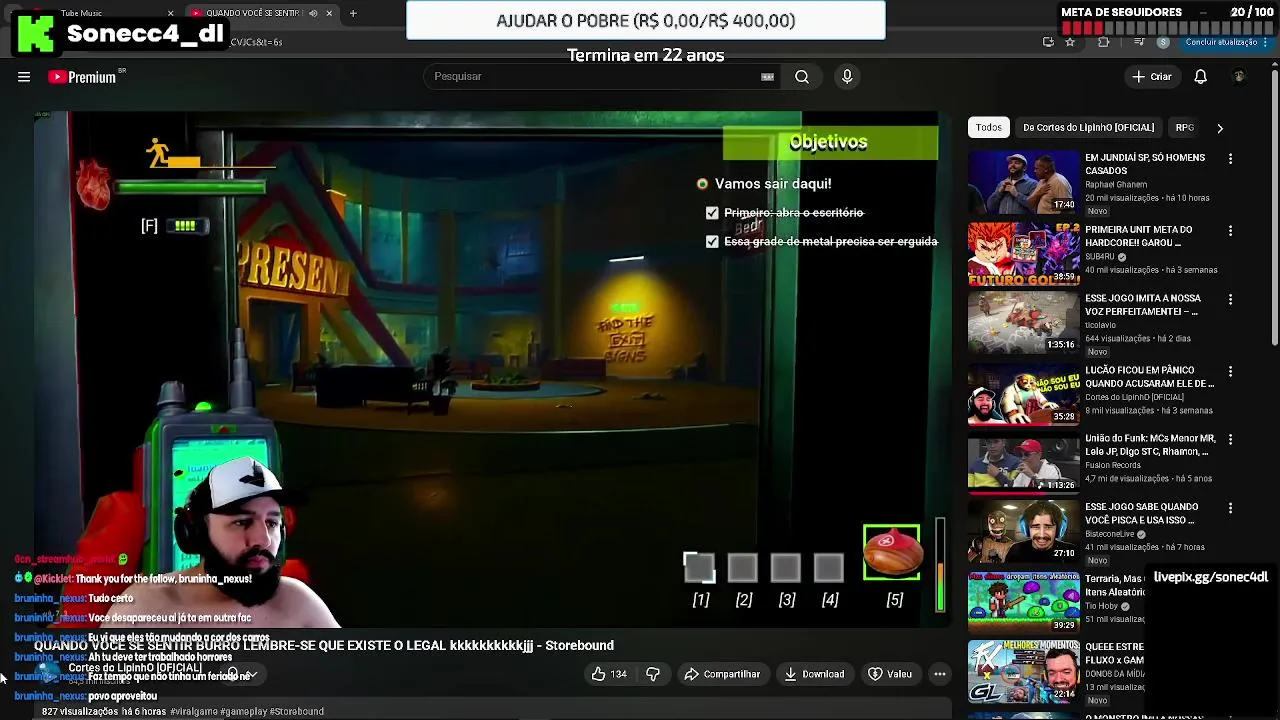The height and width of the screenshot is (720, 1280).
Task: Open the YouTube hamburger guide menu
Action: point(24,77)
